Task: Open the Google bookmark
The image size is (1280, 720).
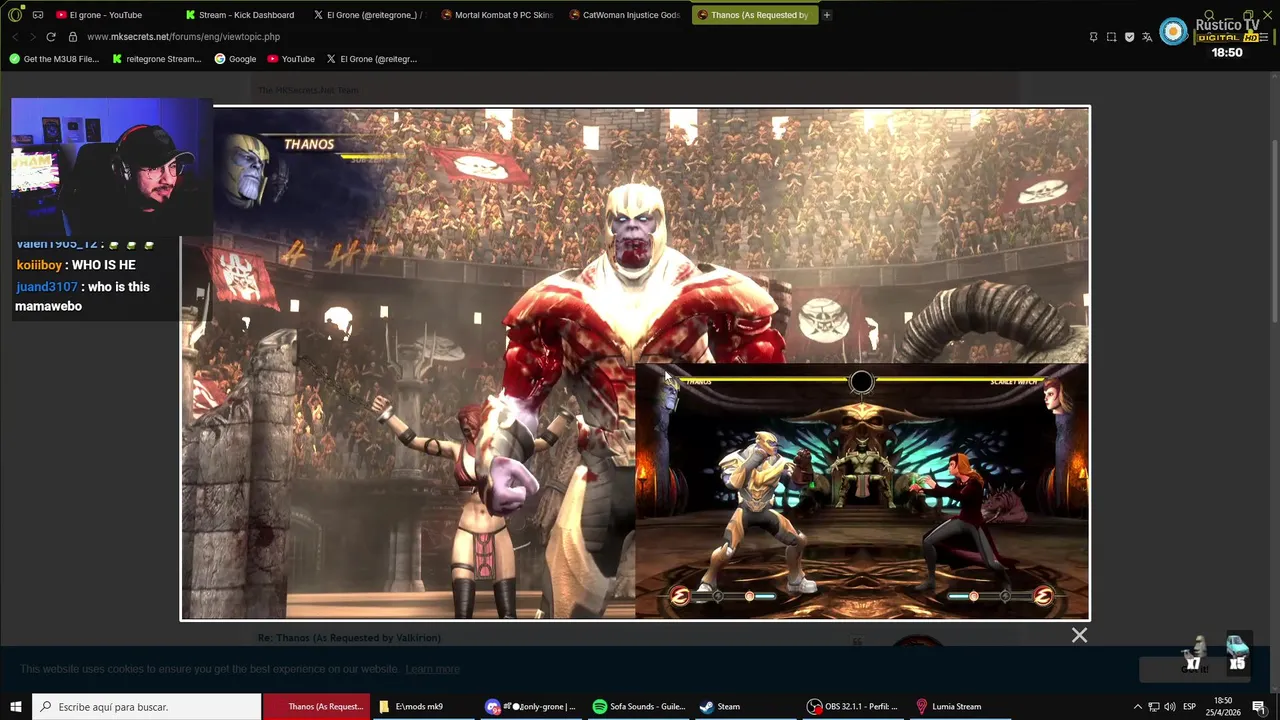Action: pos(235,59)
